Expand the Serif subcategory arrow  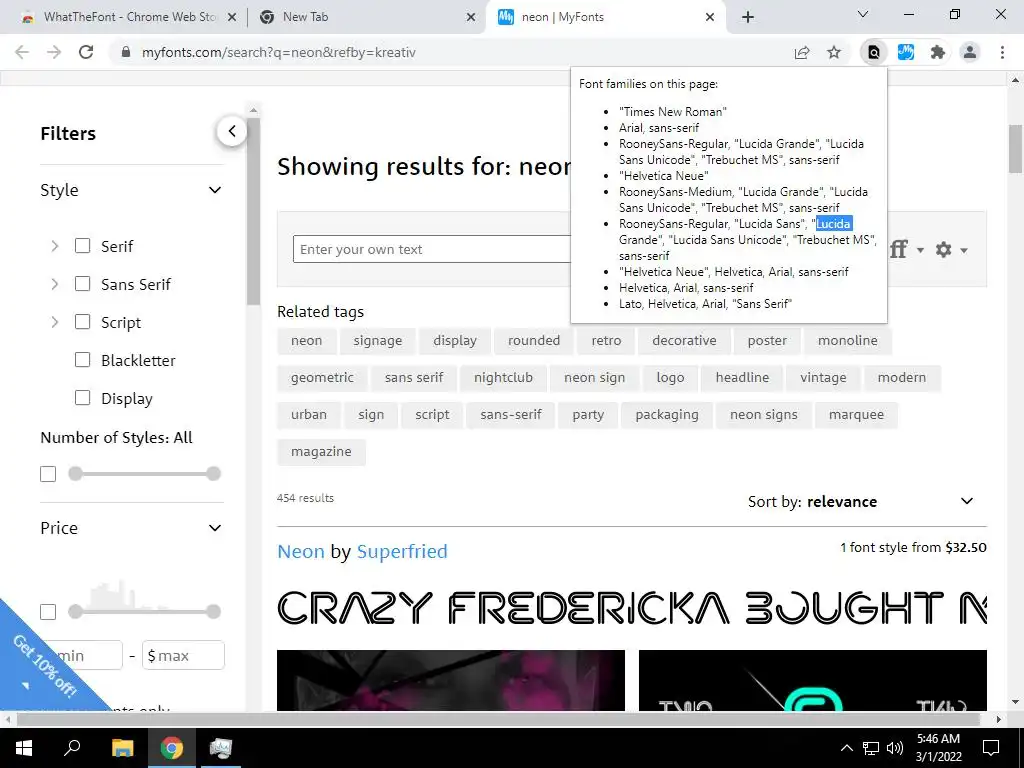tap(55, 246)
